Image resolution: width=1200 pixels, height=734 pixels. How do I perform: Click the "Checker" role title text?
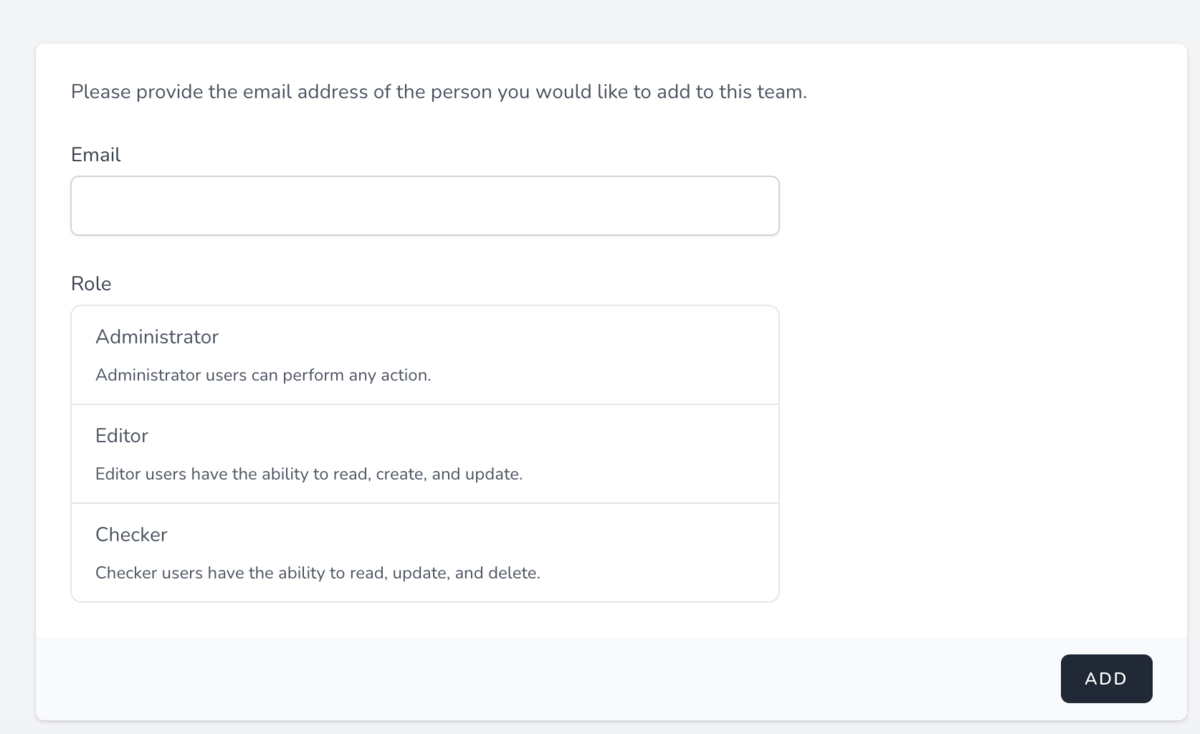pyautogui.click(x=131, y=535)
